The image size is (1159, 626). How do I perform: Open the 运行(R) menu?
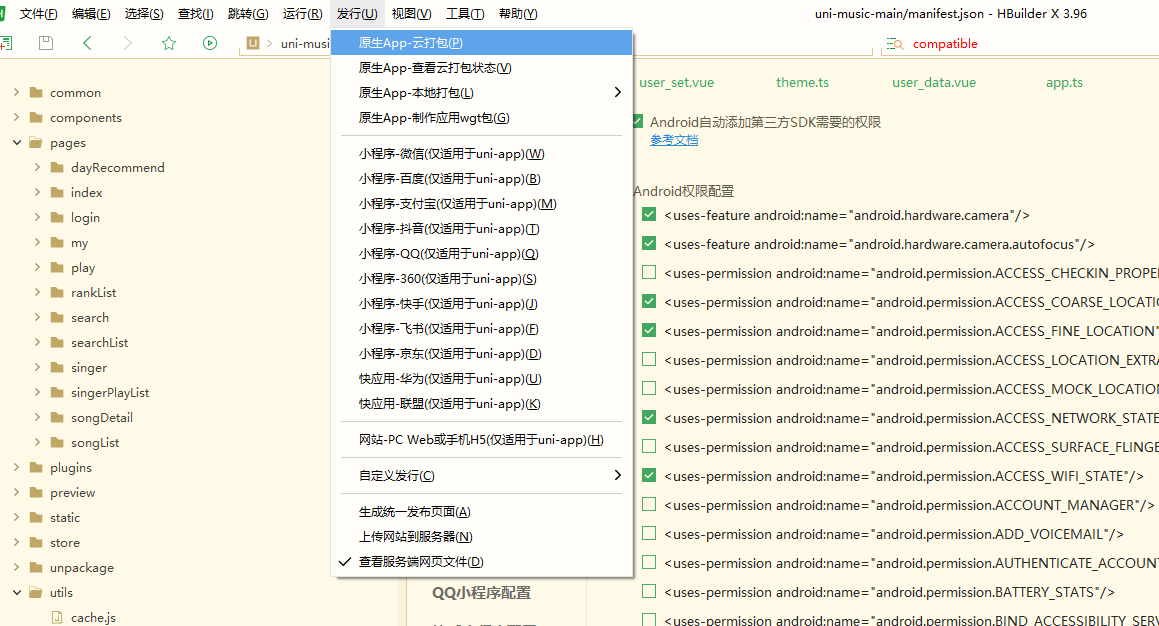(x=302, y=14)
